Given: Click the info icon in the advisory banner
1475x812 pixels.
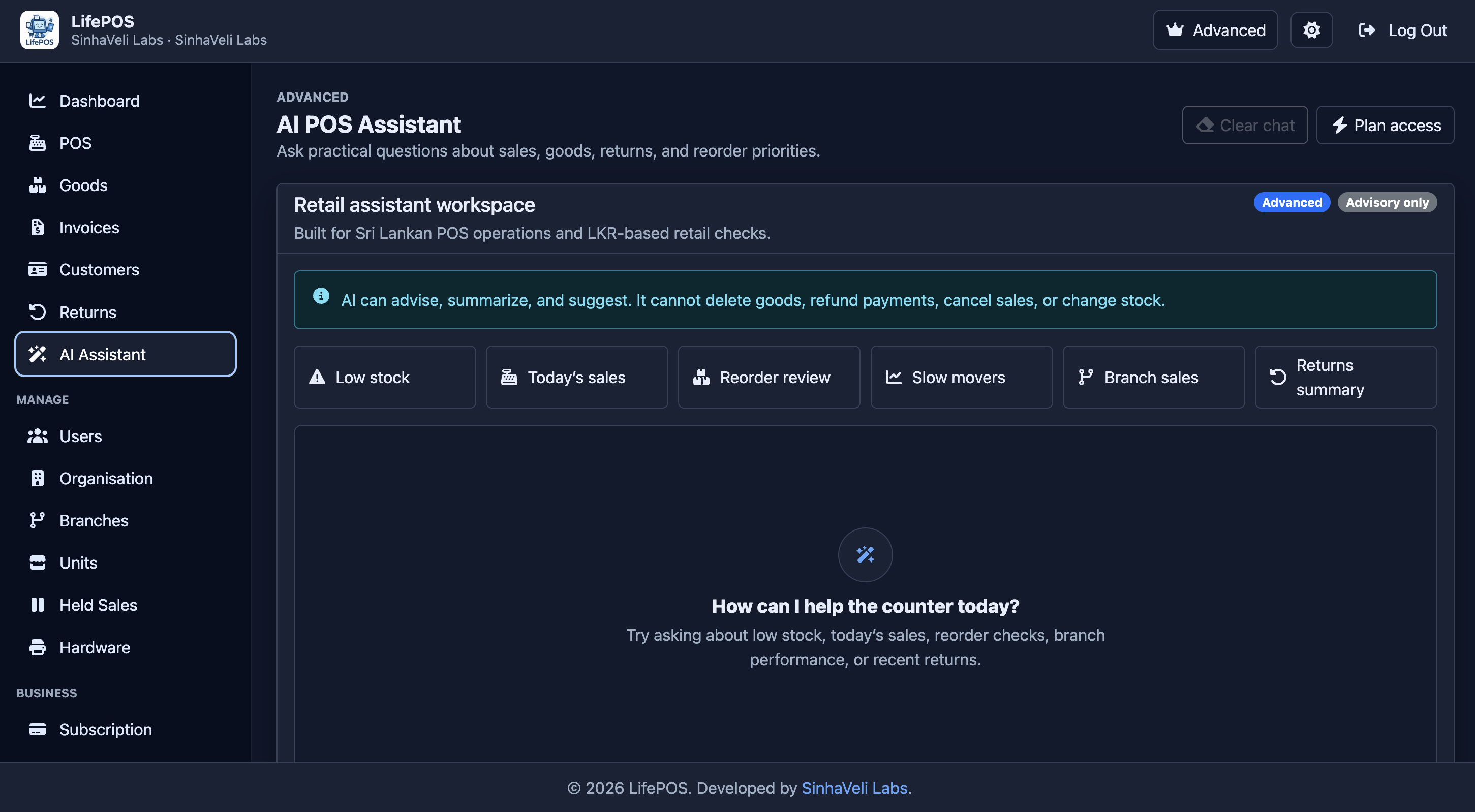Looking at the screenshot, I should tap(321, 296).
